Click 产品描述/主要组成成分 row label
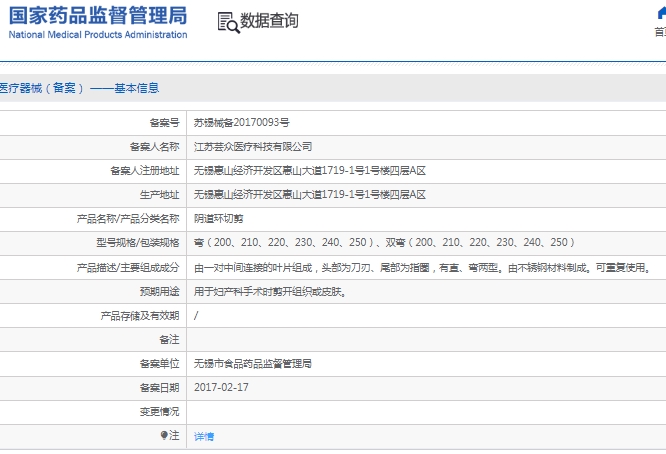The height and width of the screenshot is (454, 666). click(x=128, y=268)
